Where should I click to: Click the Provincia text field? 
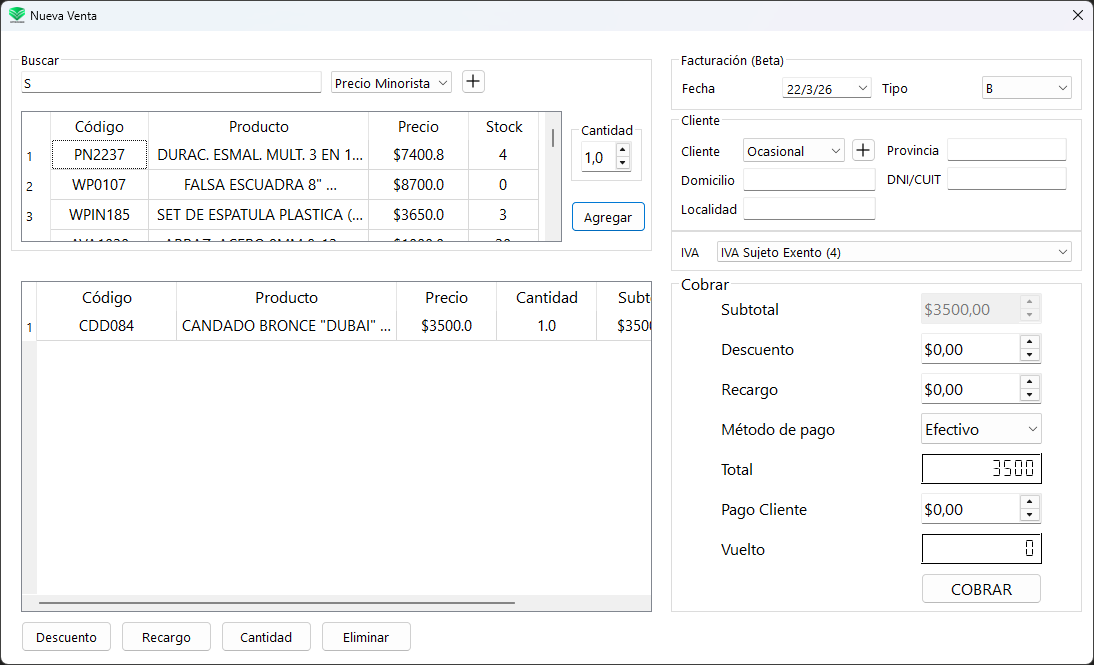click(1006, 150)
